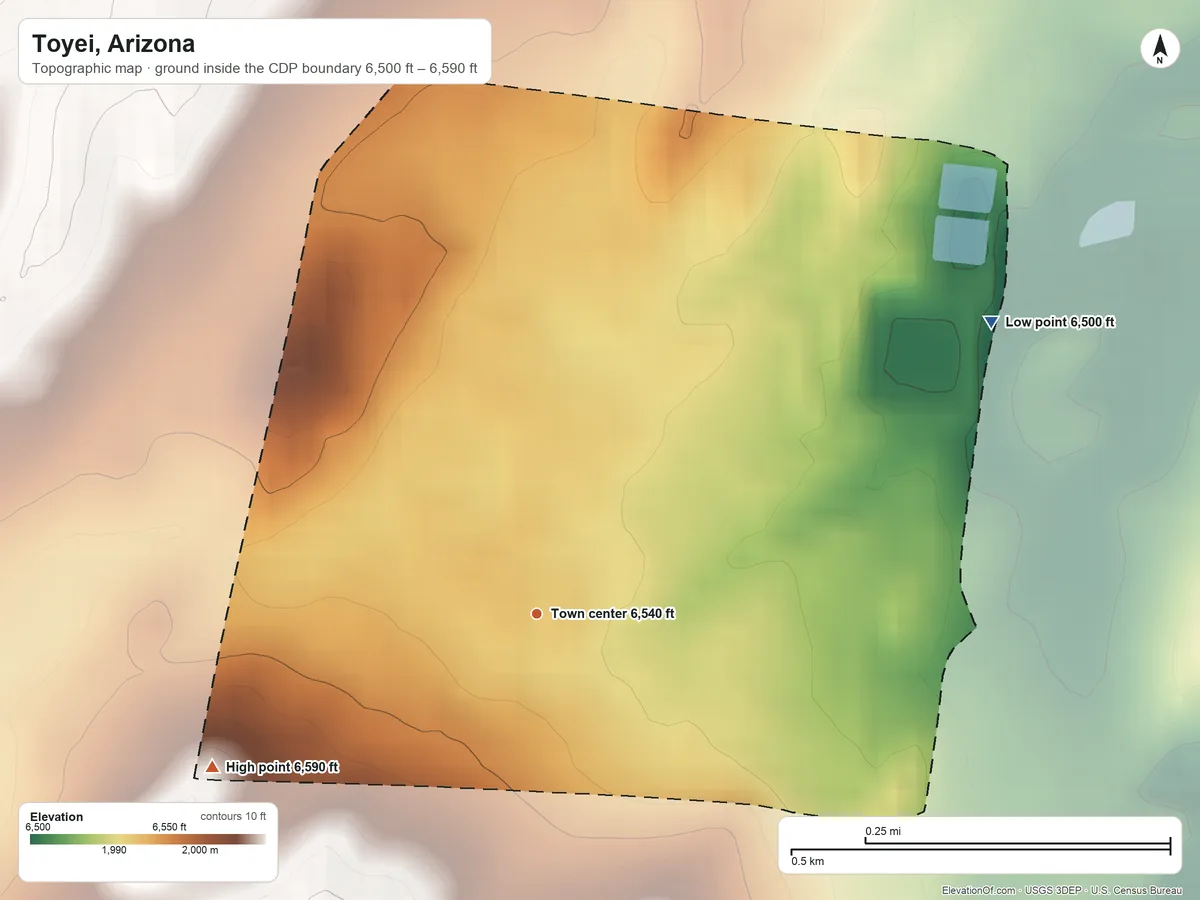1200x900 pixels.
Task: Click the red Town center dot marker
Action: [537, 613]
